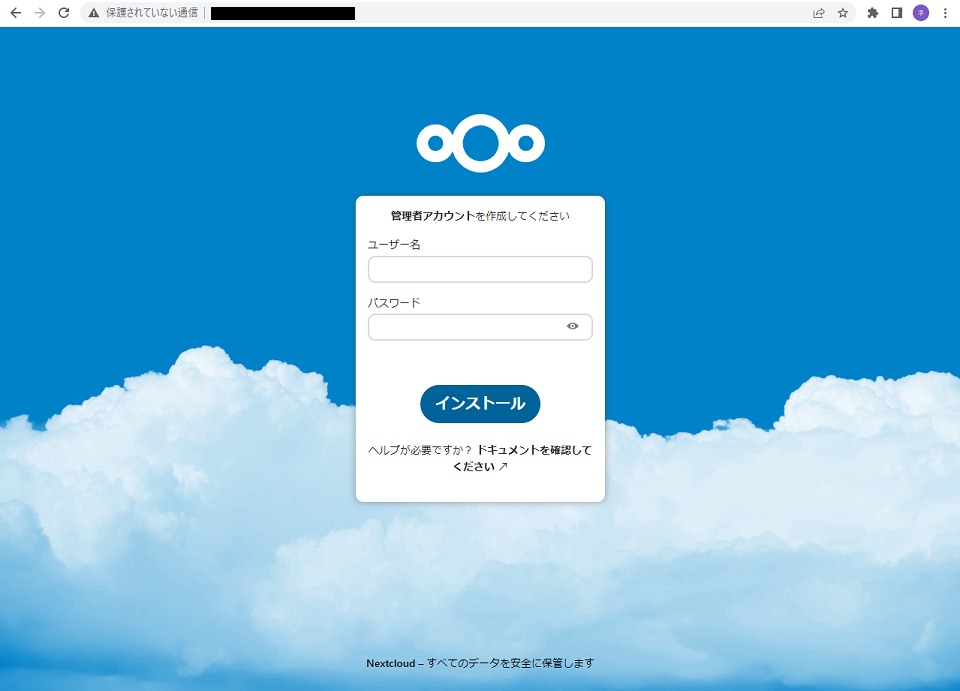The height and width of the screenshot is (691, 960).
Task: Click the ヘルプが必要ですか？ text
Action: point(420,450)
